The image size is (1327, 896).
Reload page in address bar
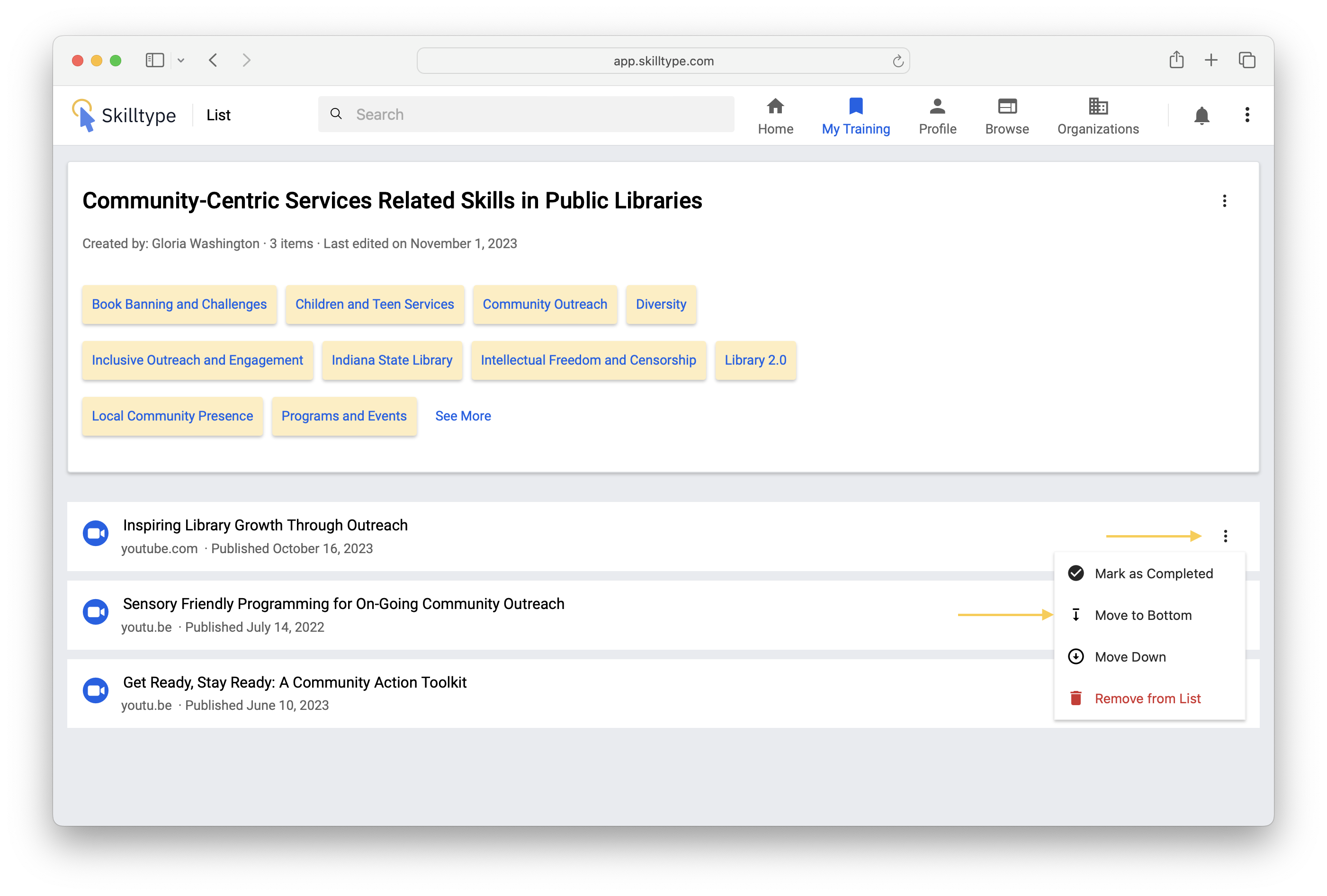tap(897, 61)
